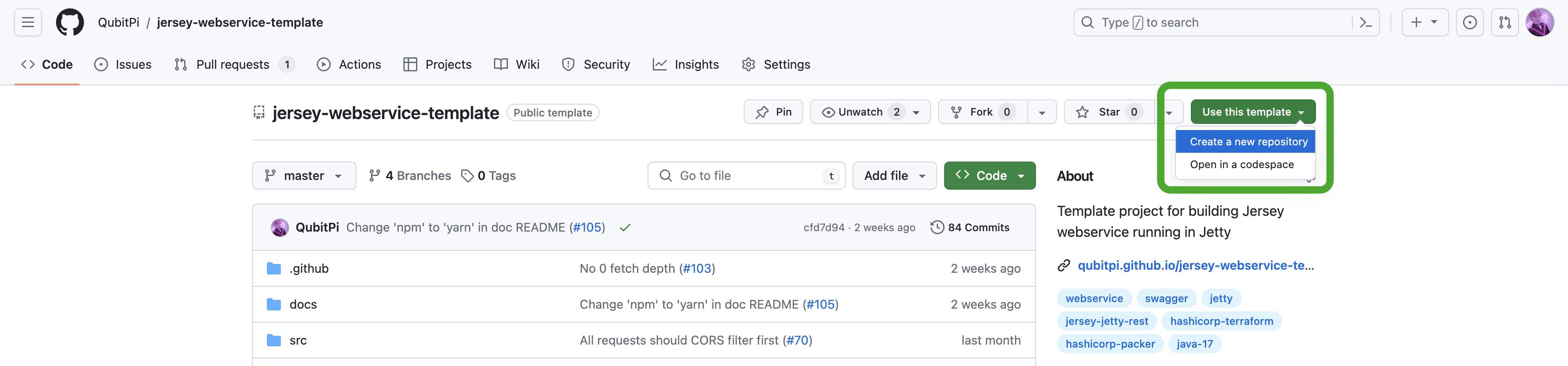Show the commit status check mark
This screenshot has width=1568, height=366.
click(625, 228)
